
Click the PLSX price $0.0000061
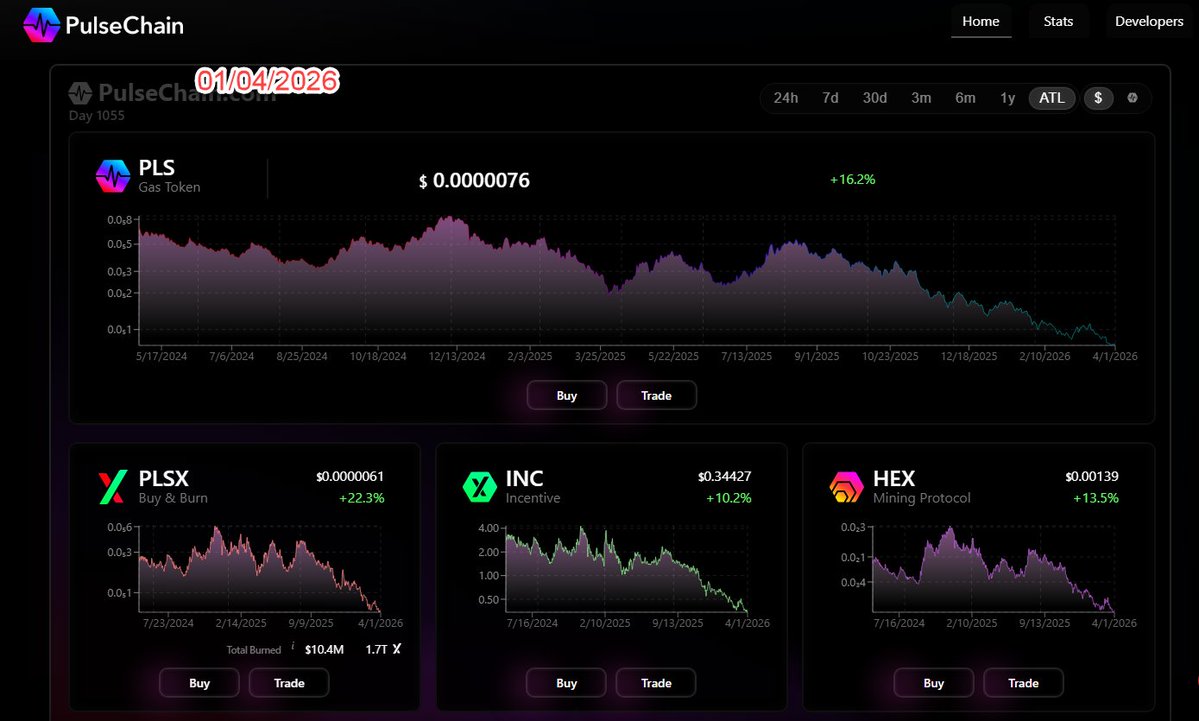click(350, 476)
